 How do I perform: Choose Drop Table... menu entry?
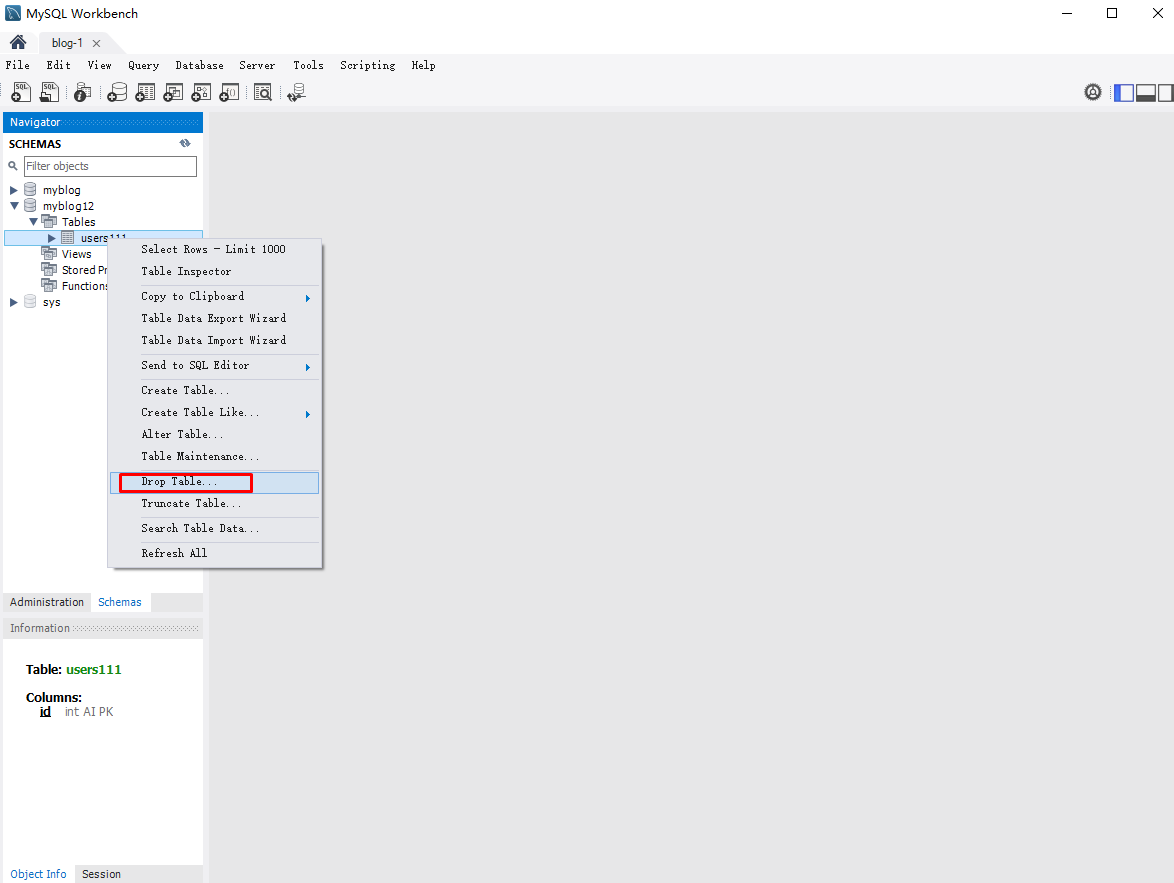[x=214, y=482]
